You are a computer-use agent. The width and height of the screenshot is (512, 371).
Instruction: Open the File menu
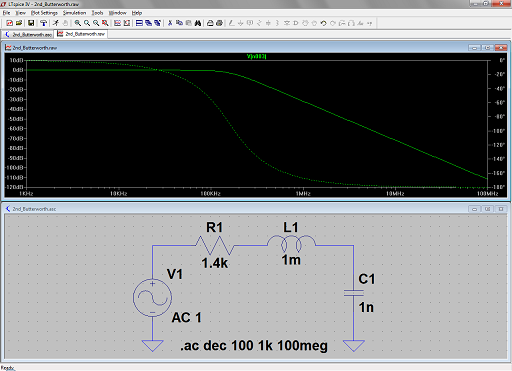pos(6,13)
